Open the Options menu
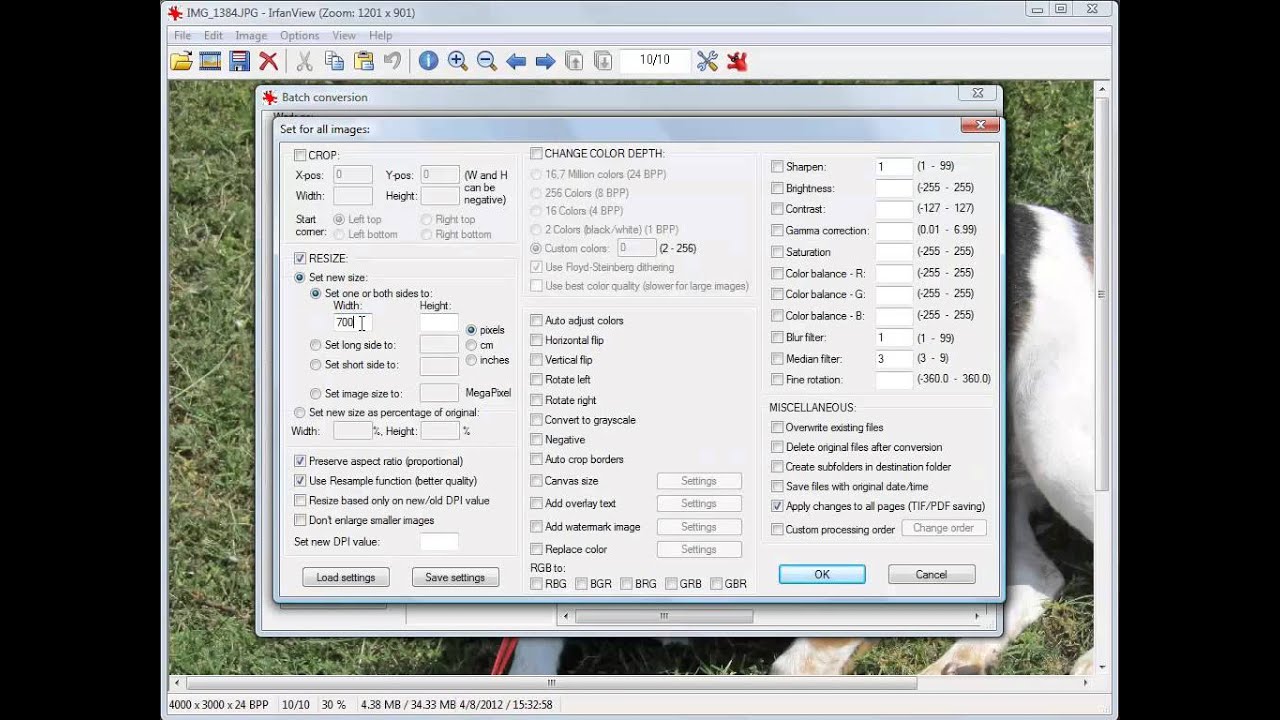Image resolution: width=1280 pixels, height=720 pixels. click(x=299, y=35)
